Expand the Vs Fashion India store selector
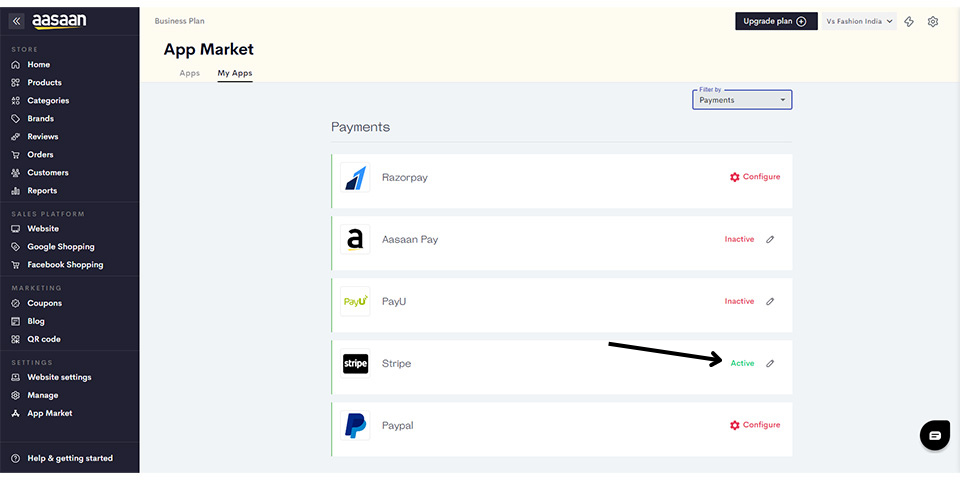 point(859,21)
